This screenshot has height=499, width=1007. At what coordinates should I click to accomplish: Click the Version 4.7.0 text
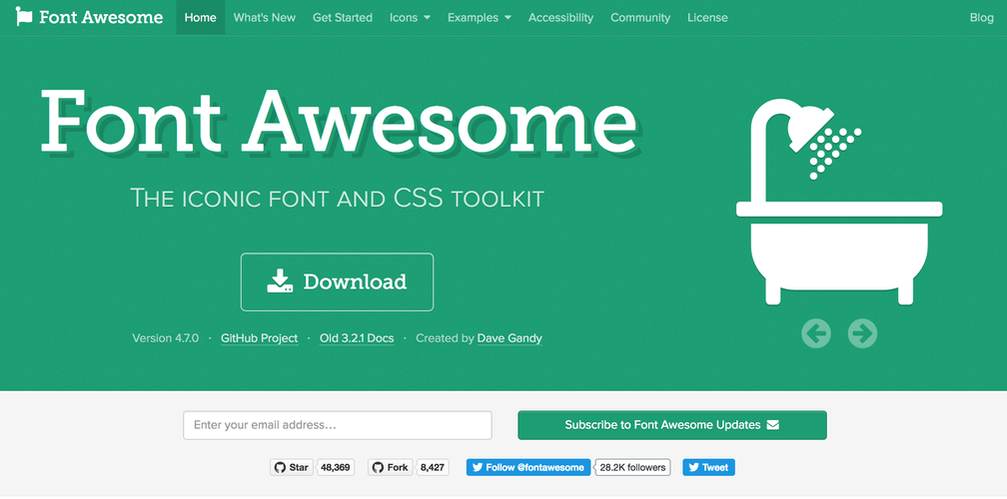pos(165,338)
